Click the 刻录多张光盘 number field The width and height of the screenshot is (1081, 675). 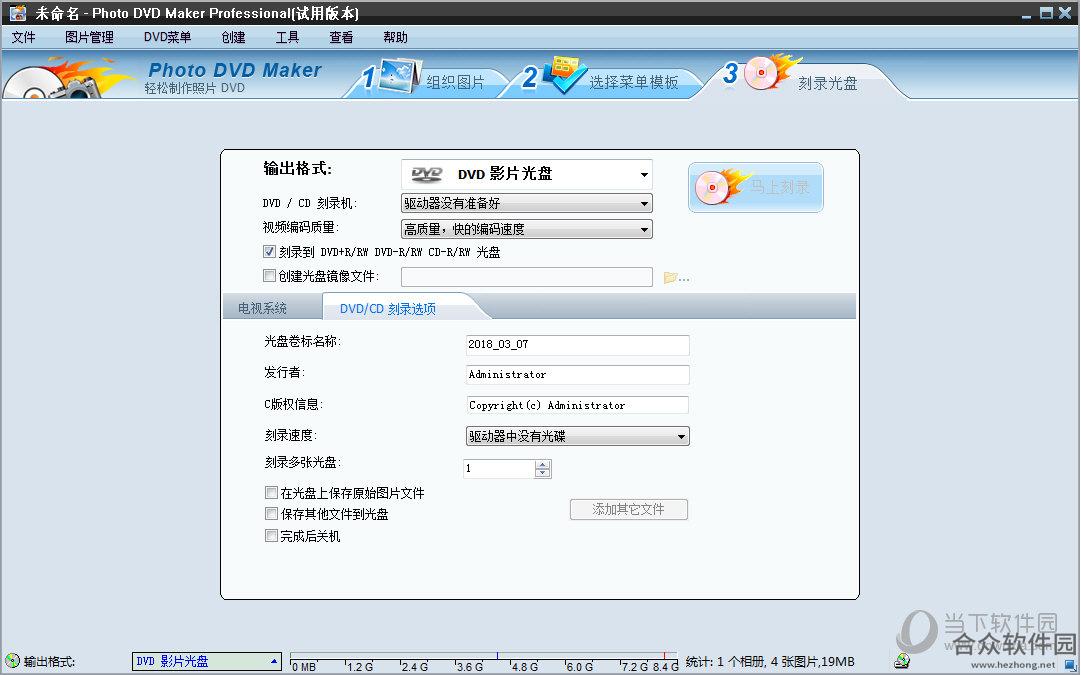[499, 469]
